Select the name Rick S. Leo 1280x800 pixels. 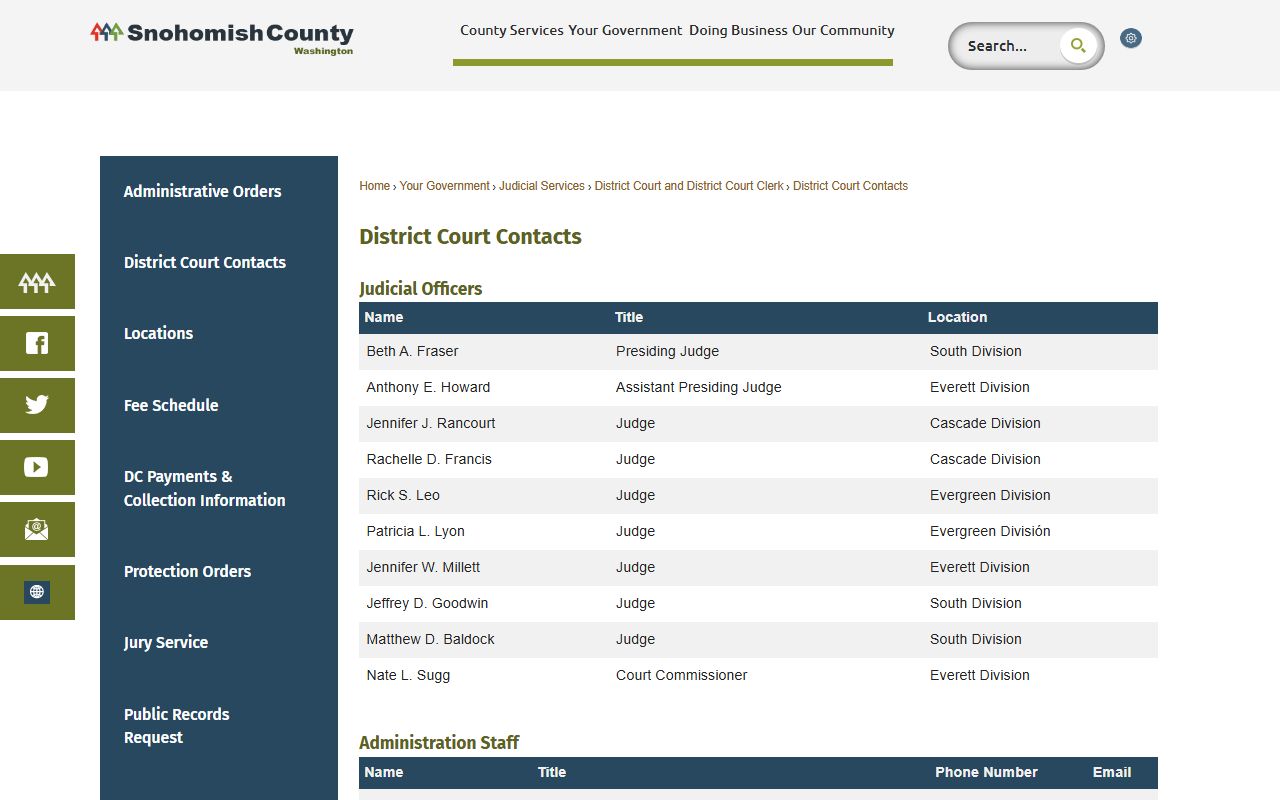(x=403, y=495)
